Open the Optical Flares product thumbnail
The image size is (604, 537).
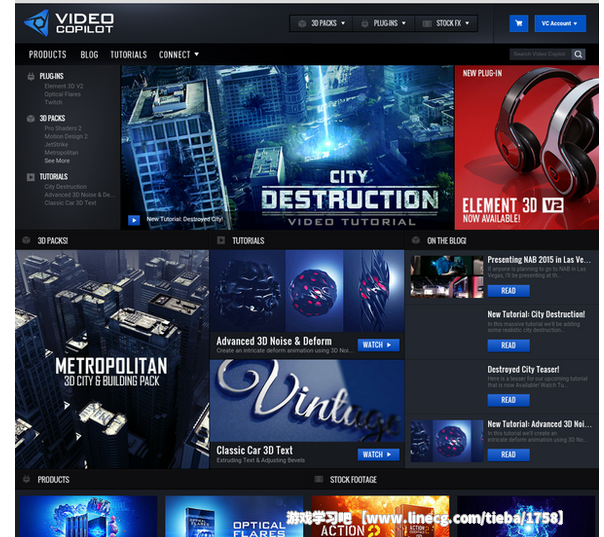point(234,516)
